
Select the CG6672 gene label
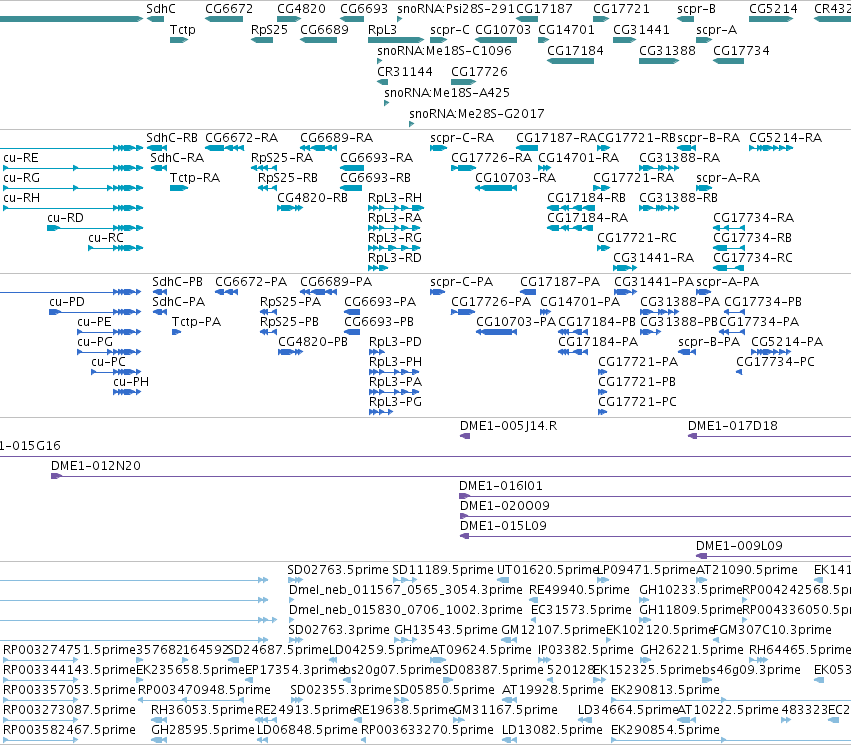click(x=228, y=9)
